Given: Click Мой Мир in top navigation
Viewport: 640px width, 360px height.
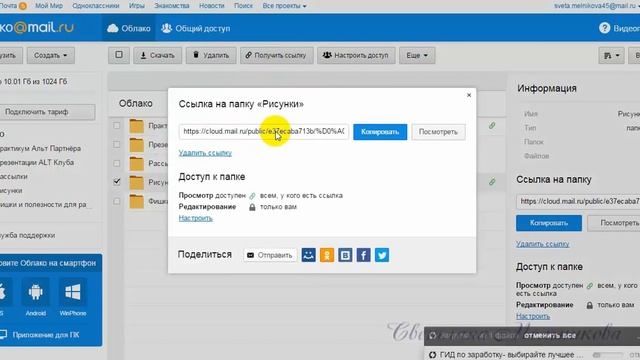Looking at the screenshot, I should [49, 6].
